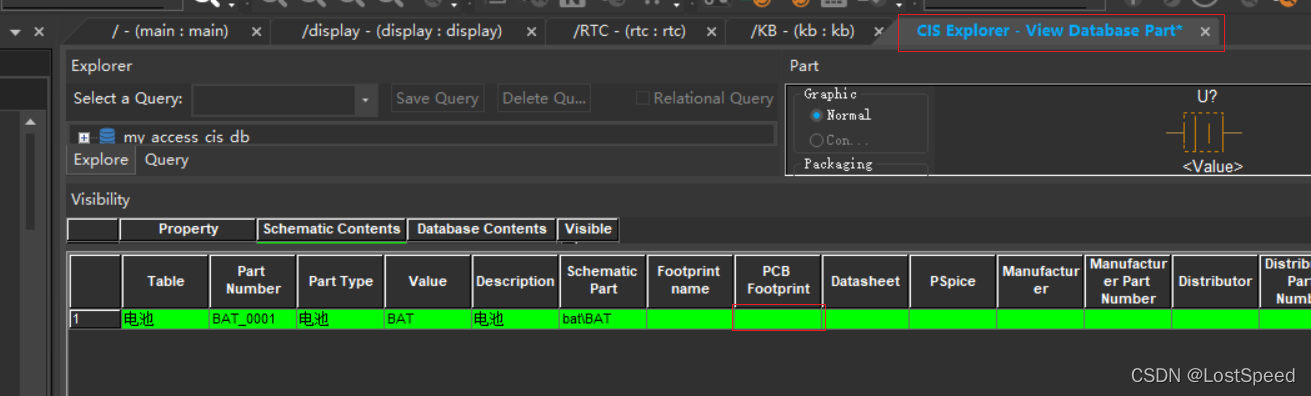Open the /display - (display : display) tab
This screenshot has height=396, width=1311.
402,31
